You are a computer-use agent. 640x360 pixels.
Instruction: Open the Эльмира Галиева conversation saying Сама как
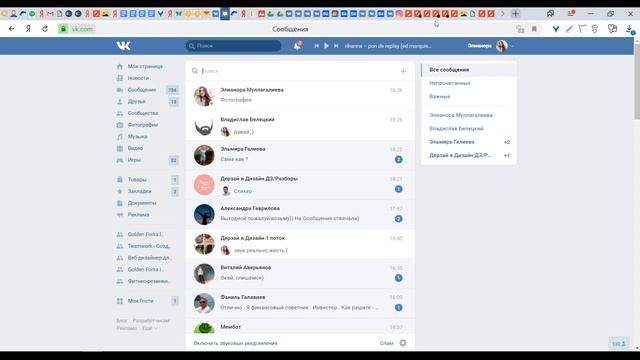click(x=300, y=155)
